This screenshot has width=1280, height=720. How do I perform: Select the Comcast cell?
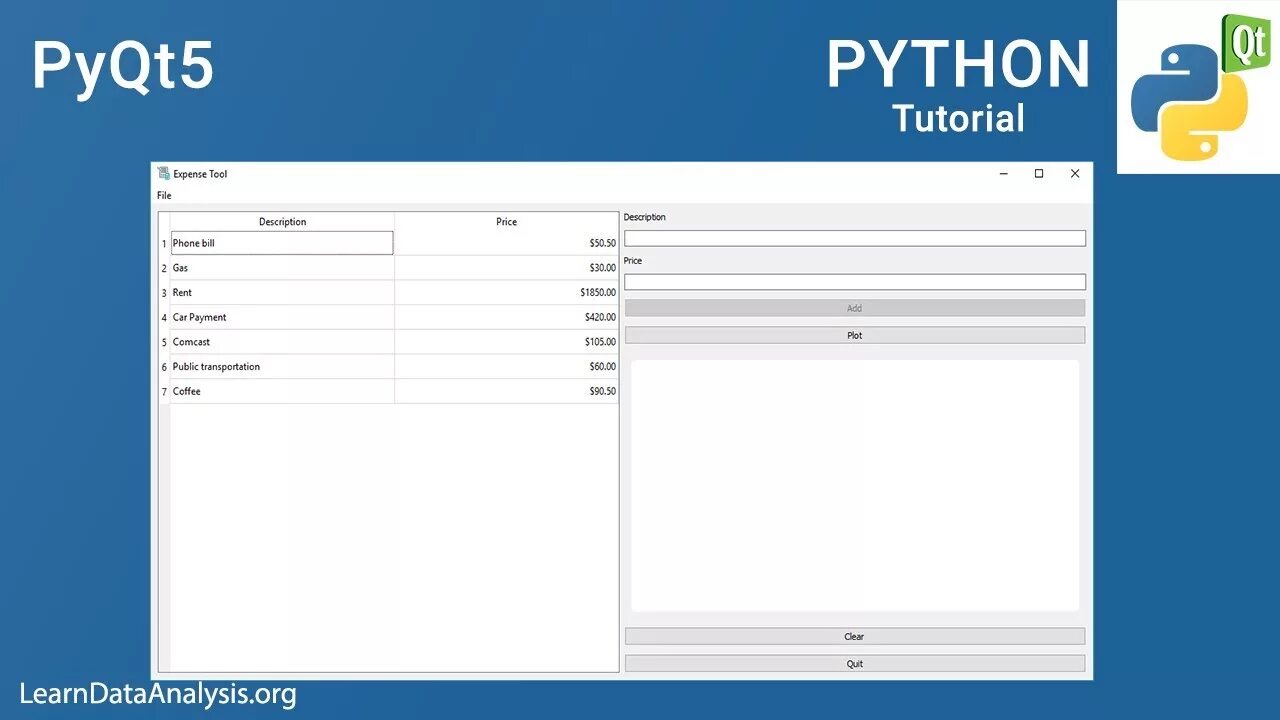283,342
